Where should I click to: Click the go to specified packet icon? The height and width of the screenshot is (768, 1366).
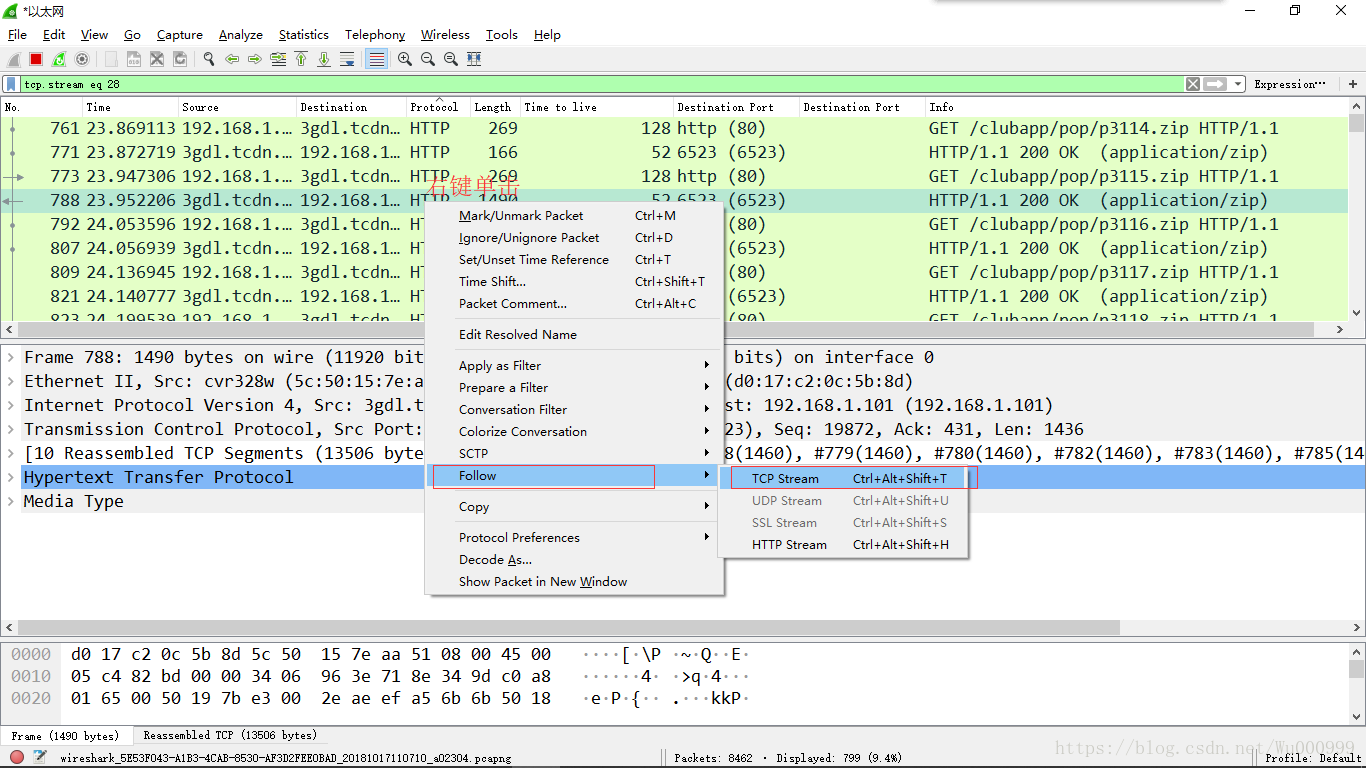pyautogui.click(x=278, y=59)
